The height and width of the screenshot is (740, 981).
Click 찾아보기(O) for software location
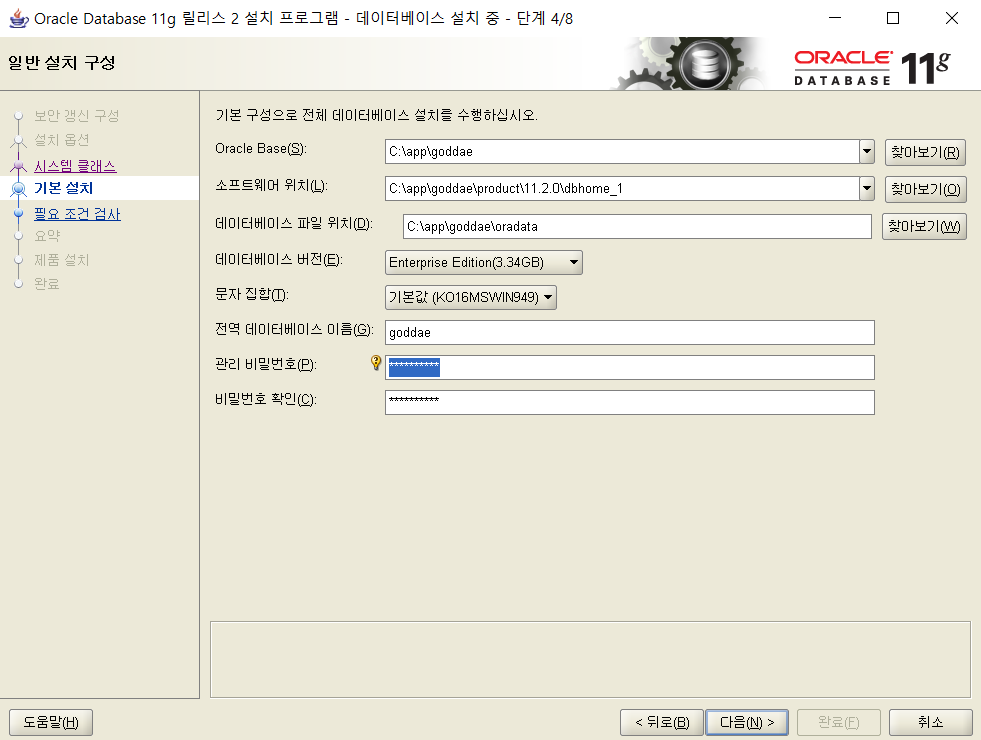[x=925, y=189]
